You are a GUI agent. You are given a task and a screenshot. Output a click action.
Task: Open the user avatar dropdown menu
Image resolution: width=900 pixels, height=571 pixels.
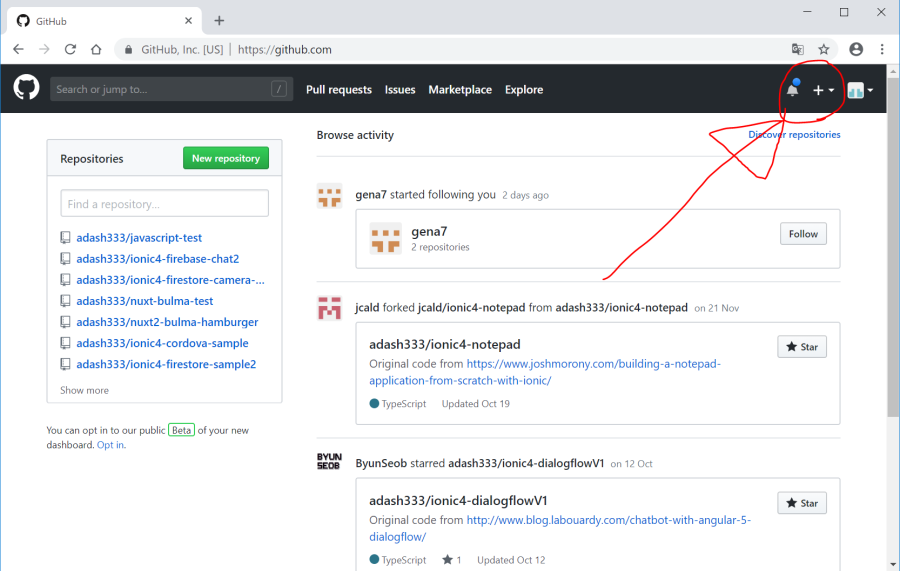tap(860, 90)
